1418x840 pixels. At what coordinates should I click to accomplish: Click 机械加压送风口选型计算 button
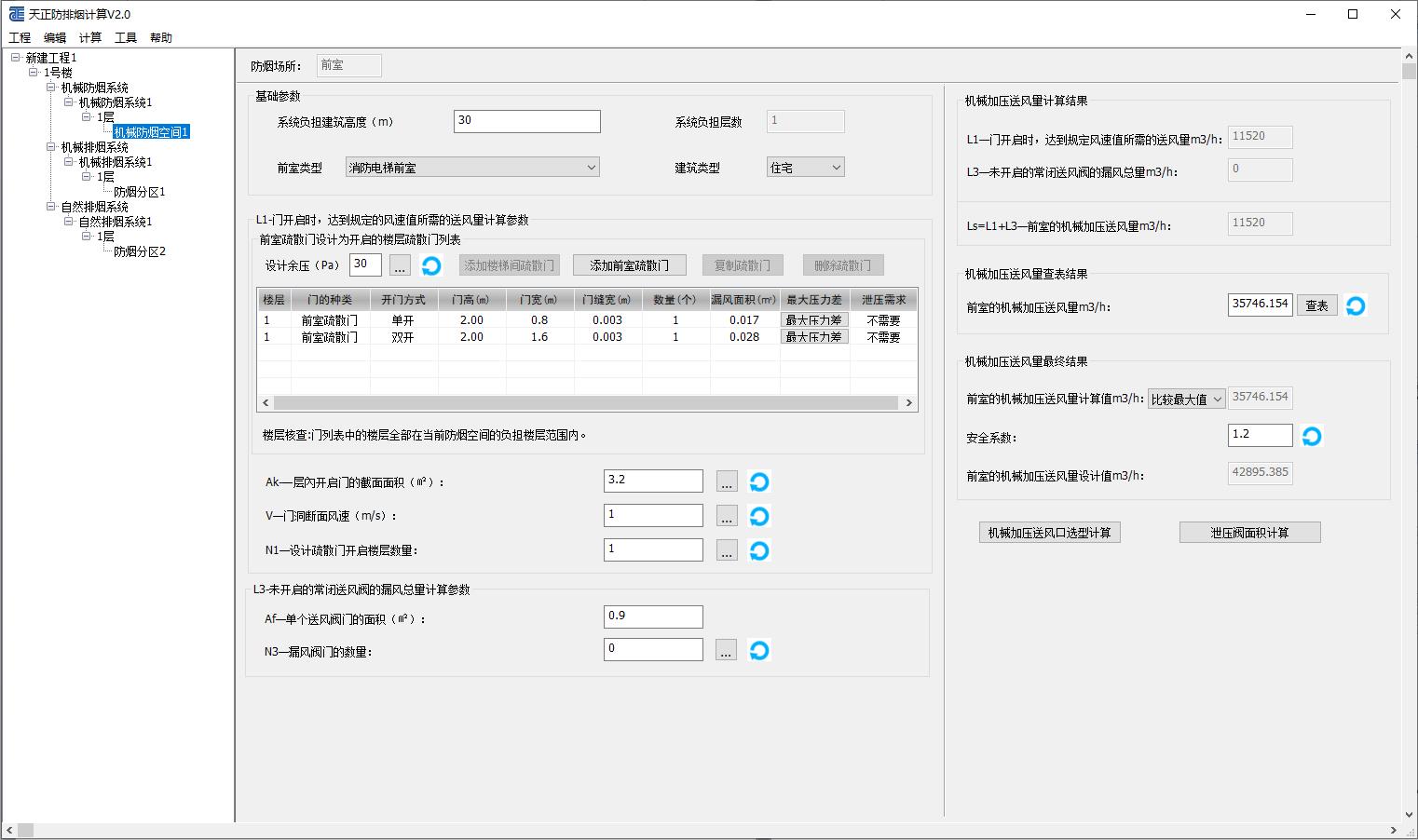coord(1049,533)
